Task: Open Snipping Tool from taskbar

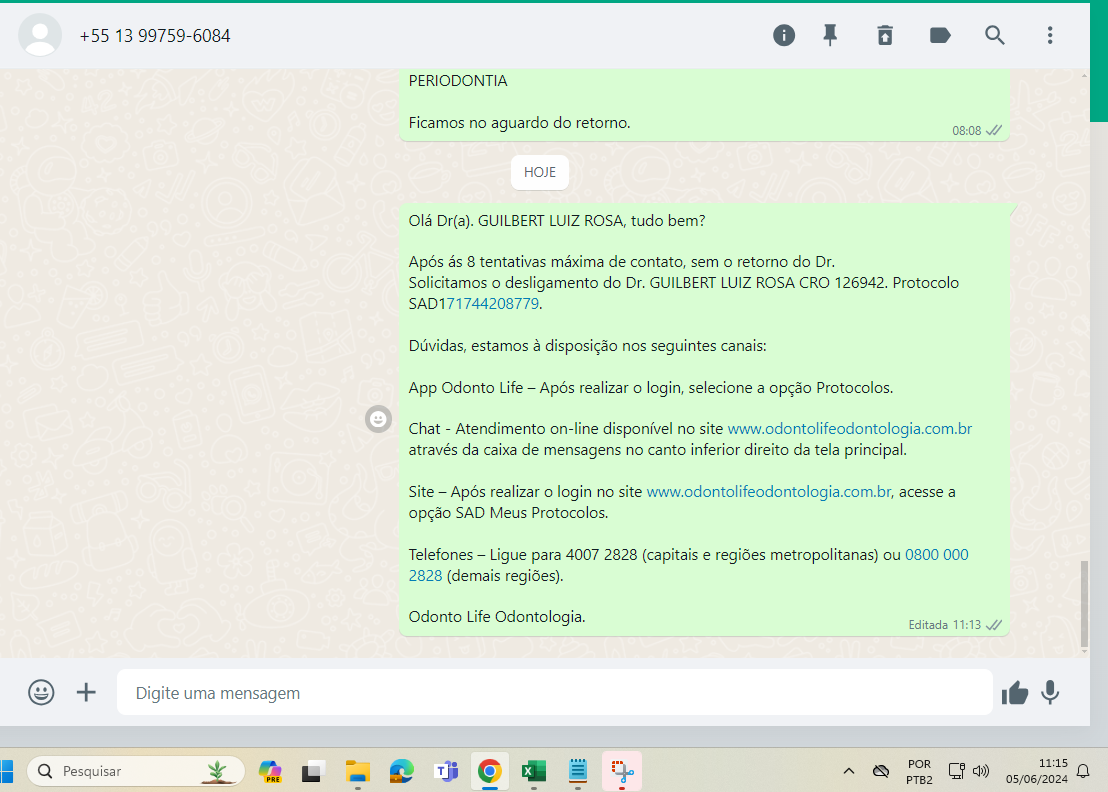Action: coord(622,772)
